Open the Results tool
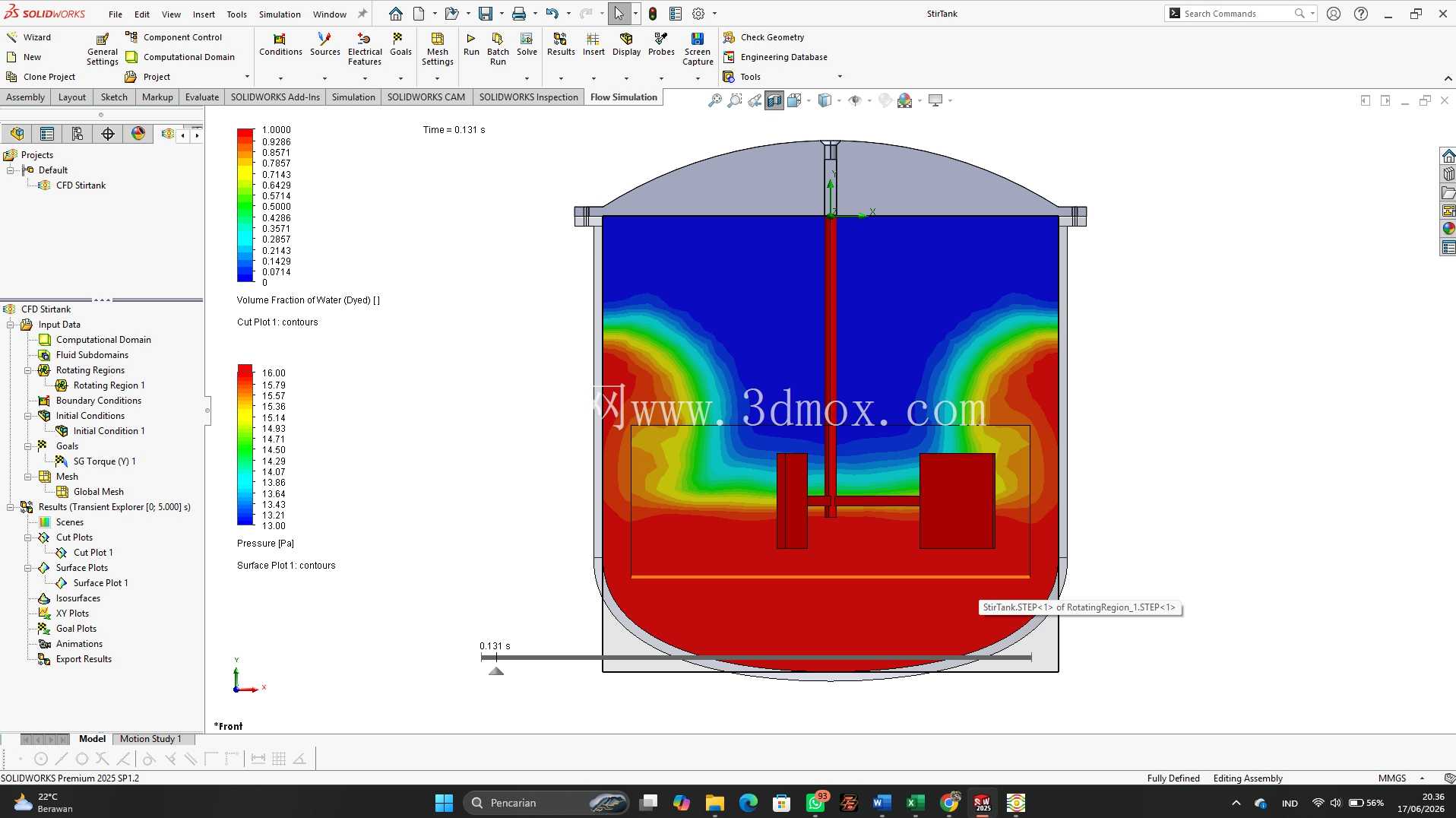This screenshot has height=818, width=1456. pos(561,45)
